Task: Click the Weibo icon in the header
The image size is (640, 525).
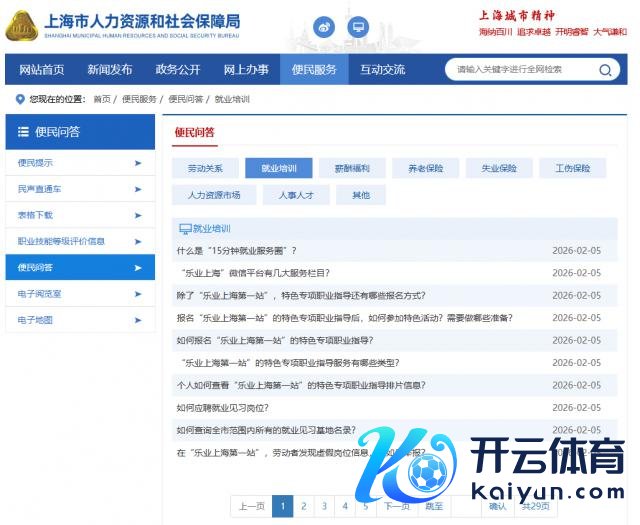Action: (325, 28)
